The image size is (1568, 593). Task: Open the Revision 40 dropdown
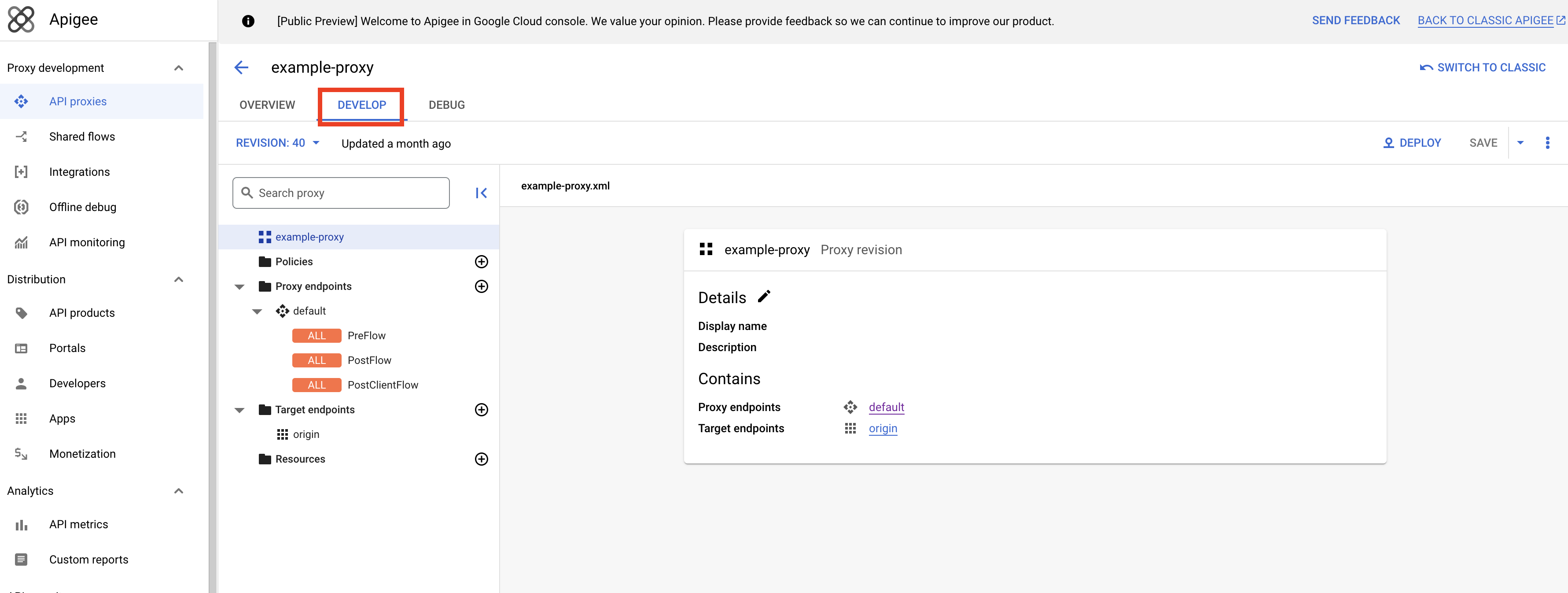(278, 143)
